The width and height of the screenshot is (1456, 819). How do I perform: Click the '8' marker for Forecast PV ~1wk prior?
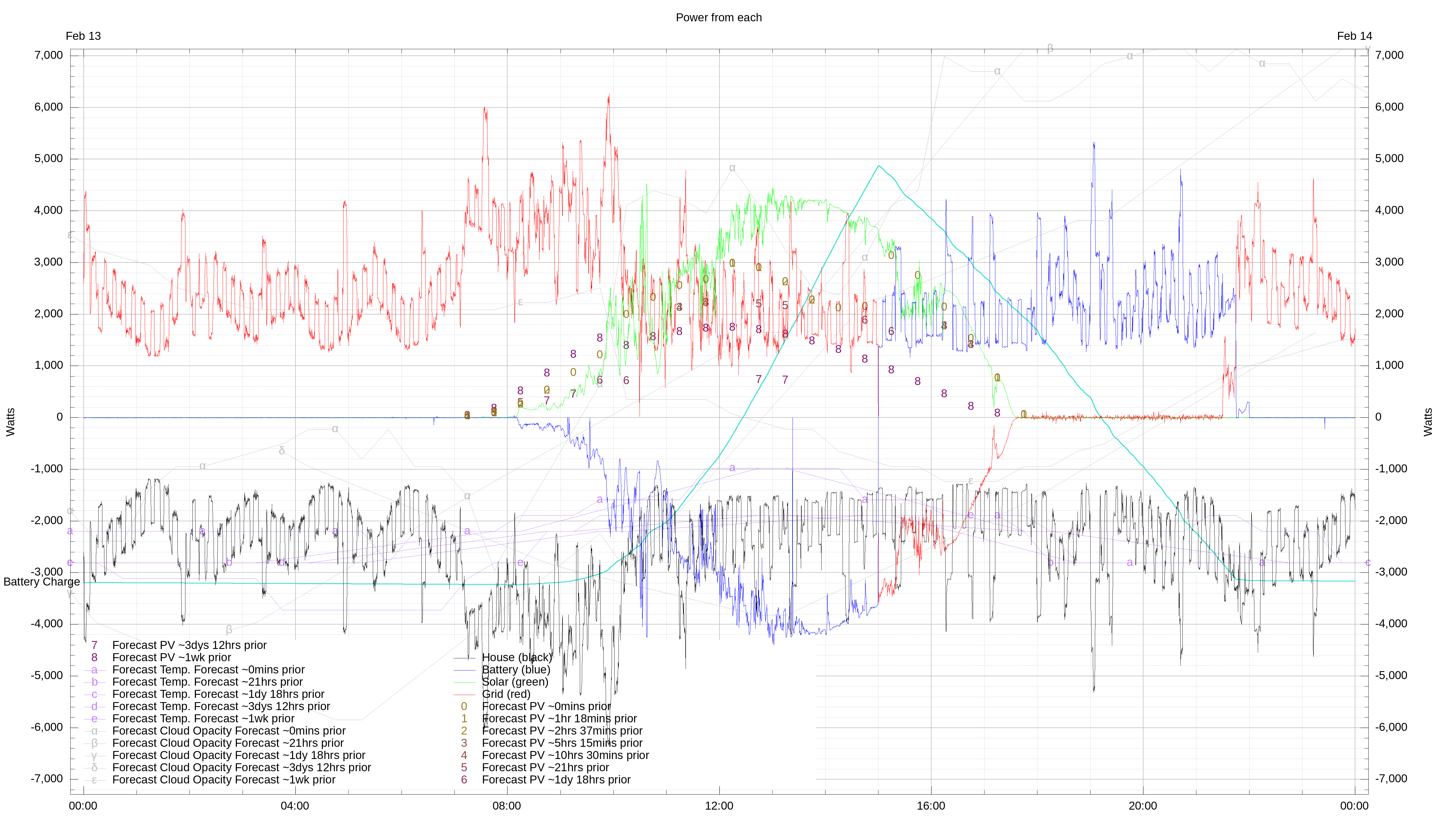click(x=94, y=658)
